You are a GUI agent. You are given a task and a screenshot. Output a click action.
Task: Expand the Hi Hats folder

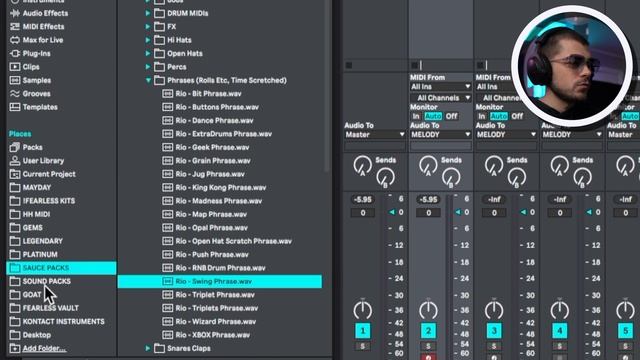pyautogui.click(x=148, y=40)
